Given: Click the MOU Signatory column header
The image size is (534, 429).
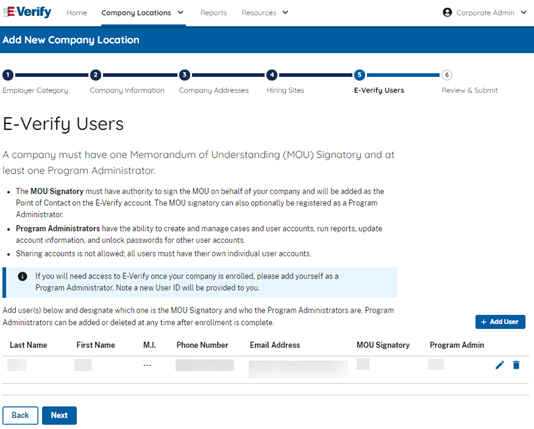Looking at the screenshot, I should [x=383, y=345].
